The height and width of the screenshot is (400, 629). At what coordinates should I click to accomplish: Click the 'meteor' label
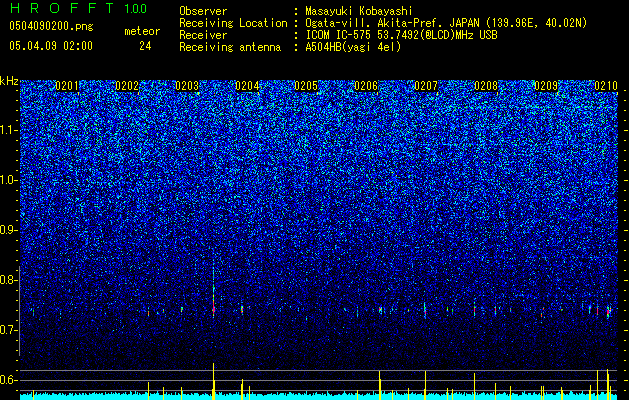click(x=142, y=31)
